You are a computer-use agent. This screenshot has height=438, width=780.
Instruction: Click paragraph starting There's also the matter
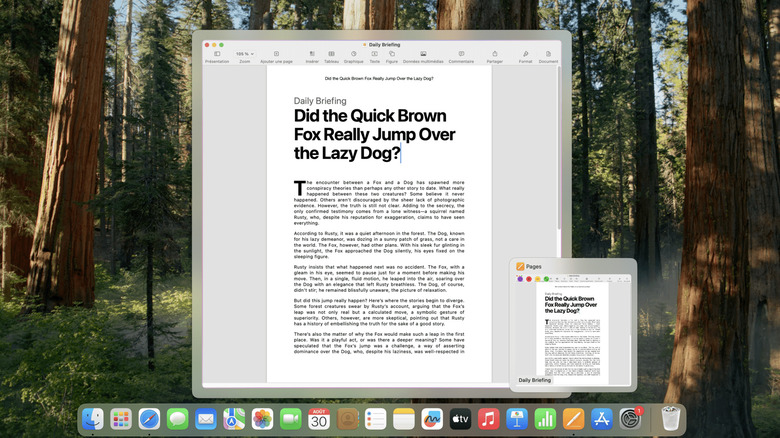(x=379, y=343)
